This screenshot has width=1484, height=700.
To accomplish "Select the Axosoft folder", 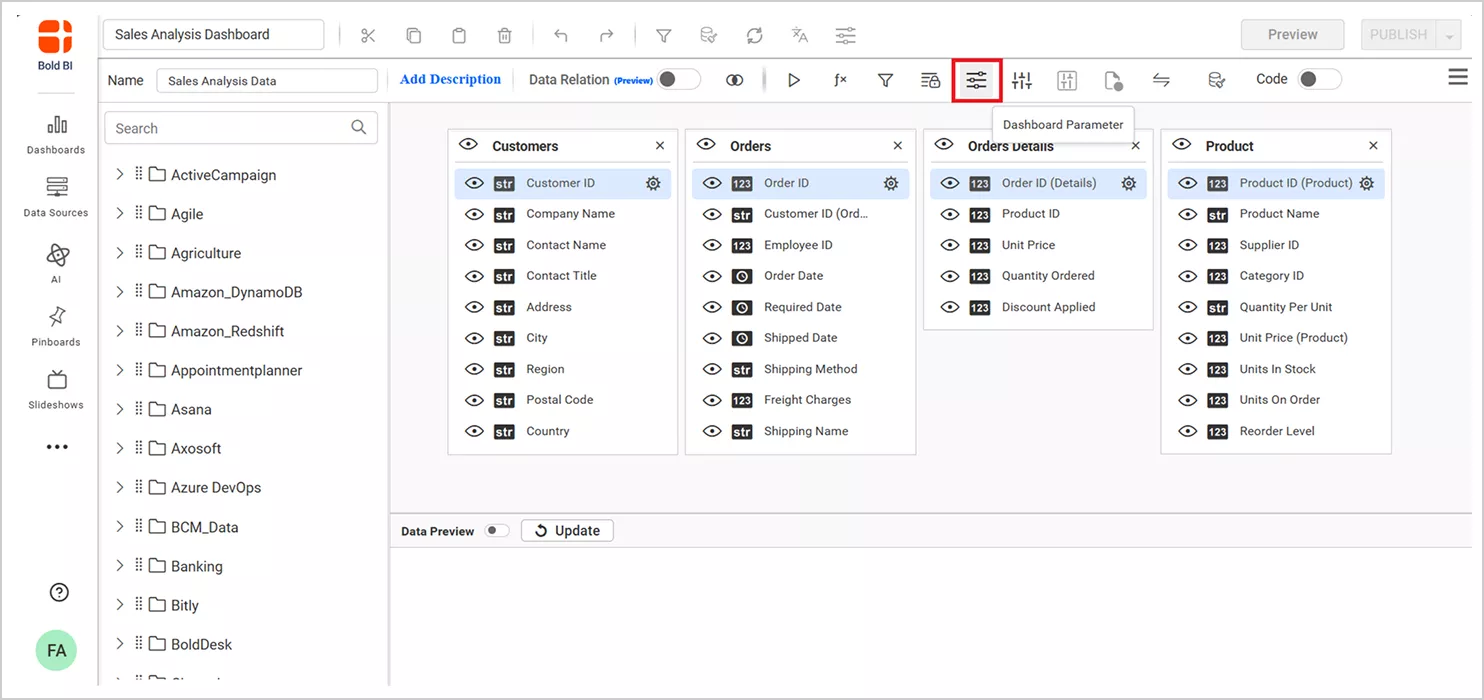I will [196, 448].
